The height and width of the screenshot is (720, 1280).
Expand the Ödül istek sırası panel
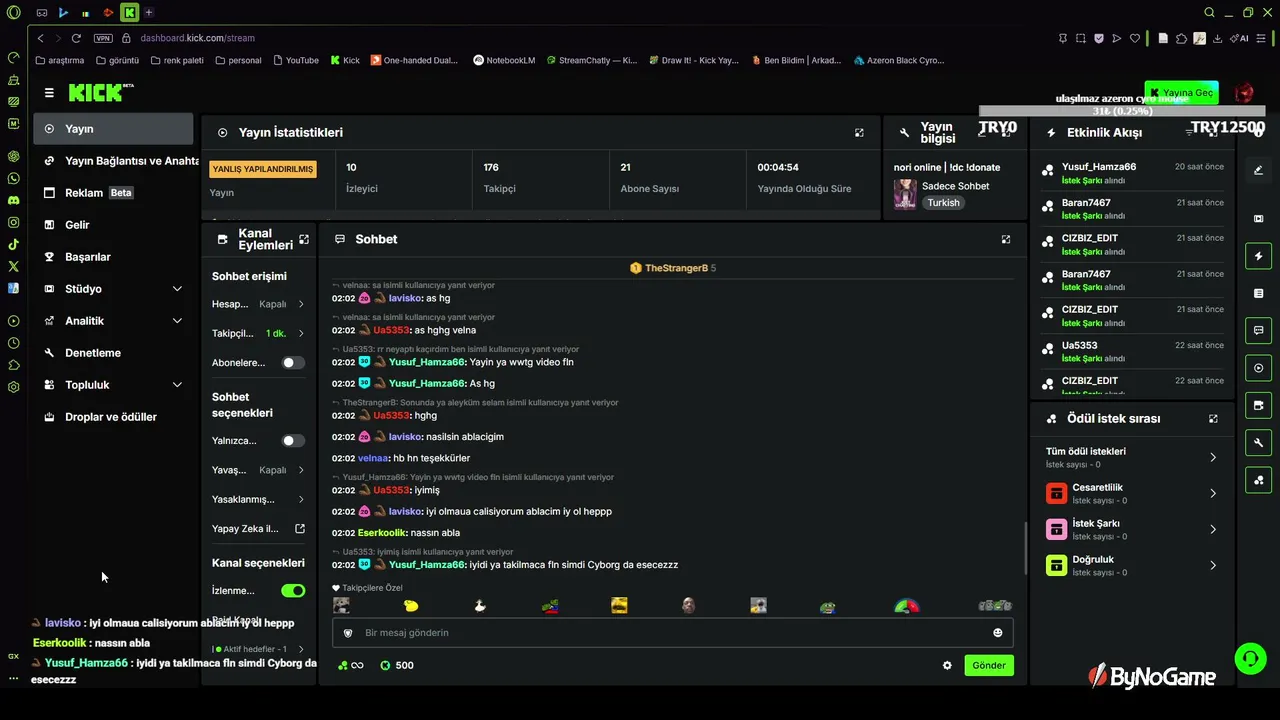click(x=1213, y=419)
